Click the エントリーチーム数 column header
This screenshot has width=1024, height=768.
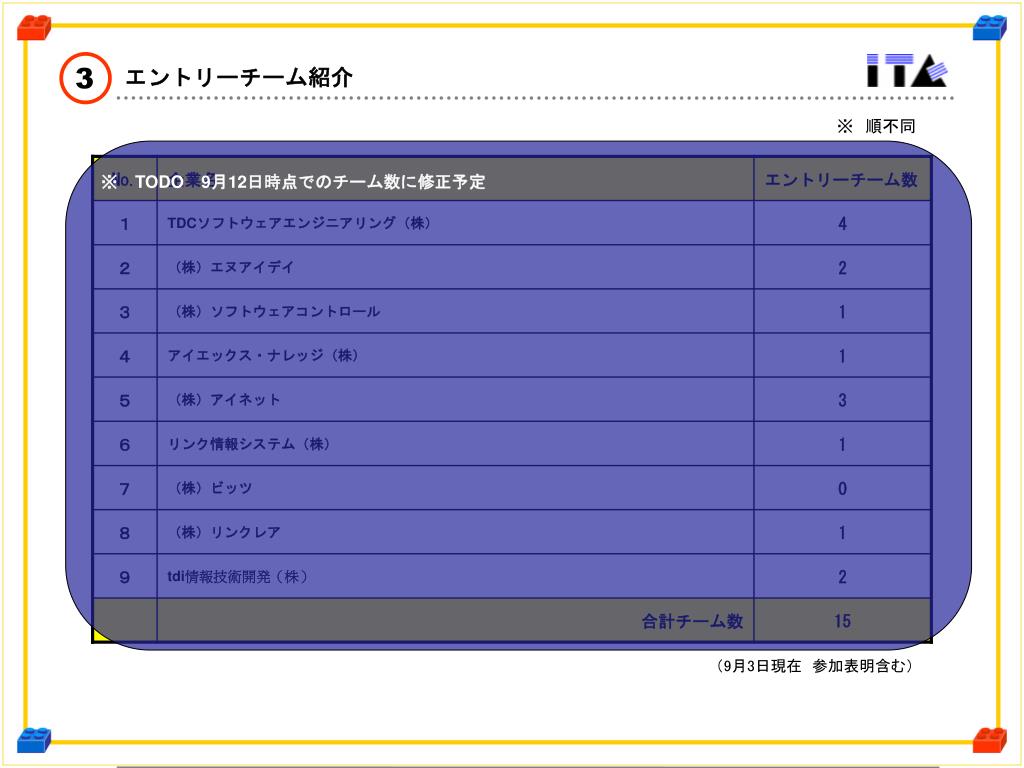[x=842, y=179]
